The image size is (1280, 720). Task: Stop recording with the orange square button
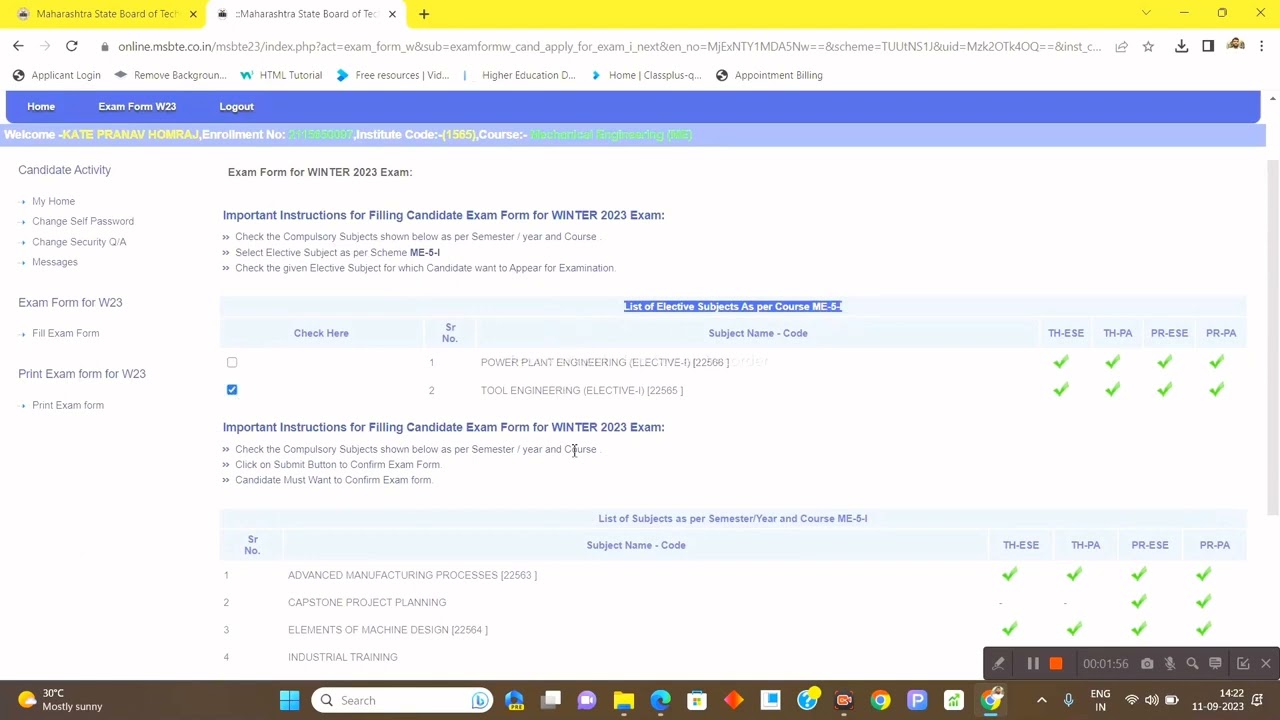point(1056,664)
